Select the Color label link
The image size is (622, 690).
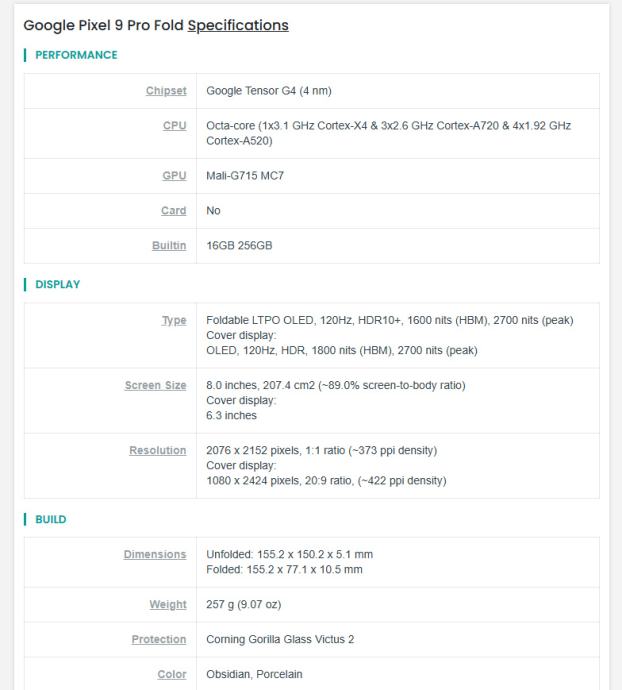click(171, 674)
